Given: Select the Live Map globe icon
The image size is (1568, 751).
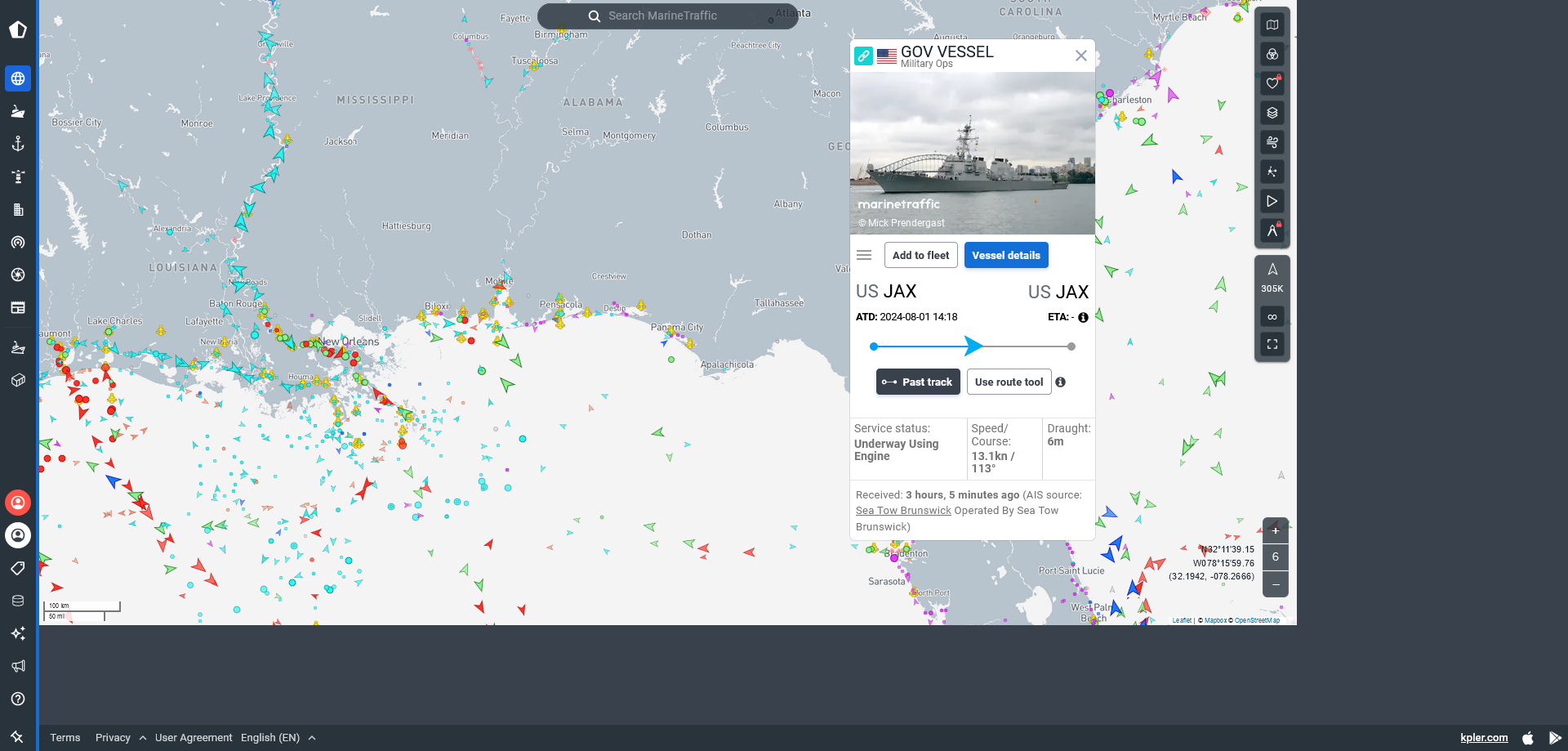Looking at the screenshot, I should [18, 78].
